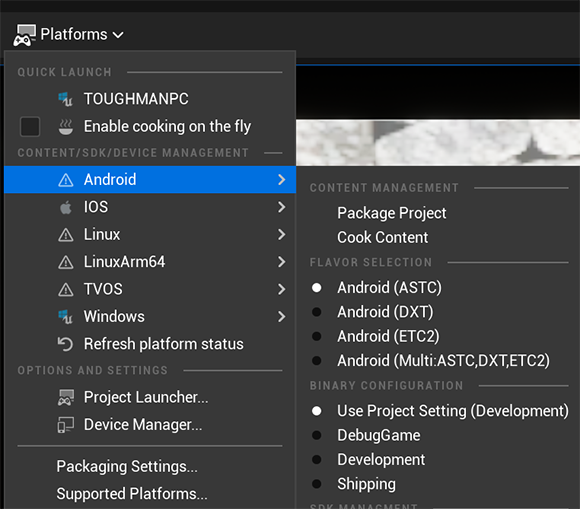This screenshot has height=509, width=580.
Task: Click Refresh platform status
Action: tap(150, 344)
